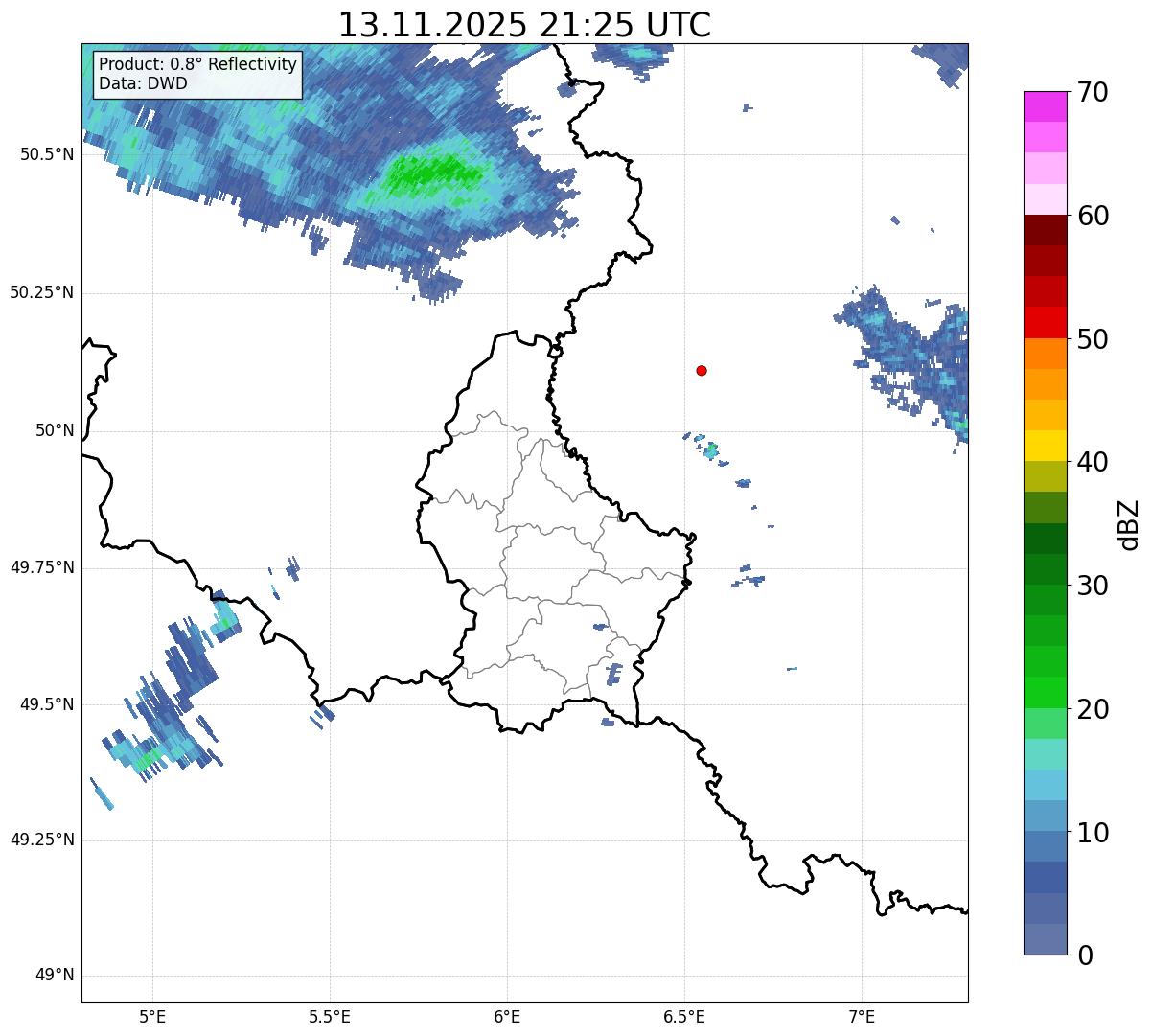Click the 50.5°N latitude label
Viewport: 1152px width, 1036px height.
tap(47, 154)
